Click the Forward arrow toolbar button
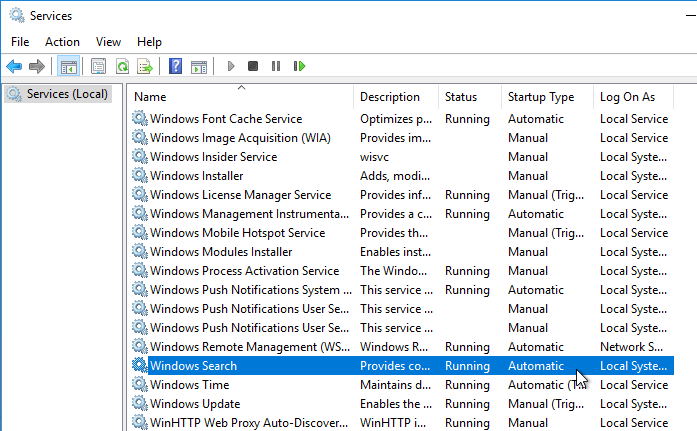This screenshot has height=431, width=697. 37,67
